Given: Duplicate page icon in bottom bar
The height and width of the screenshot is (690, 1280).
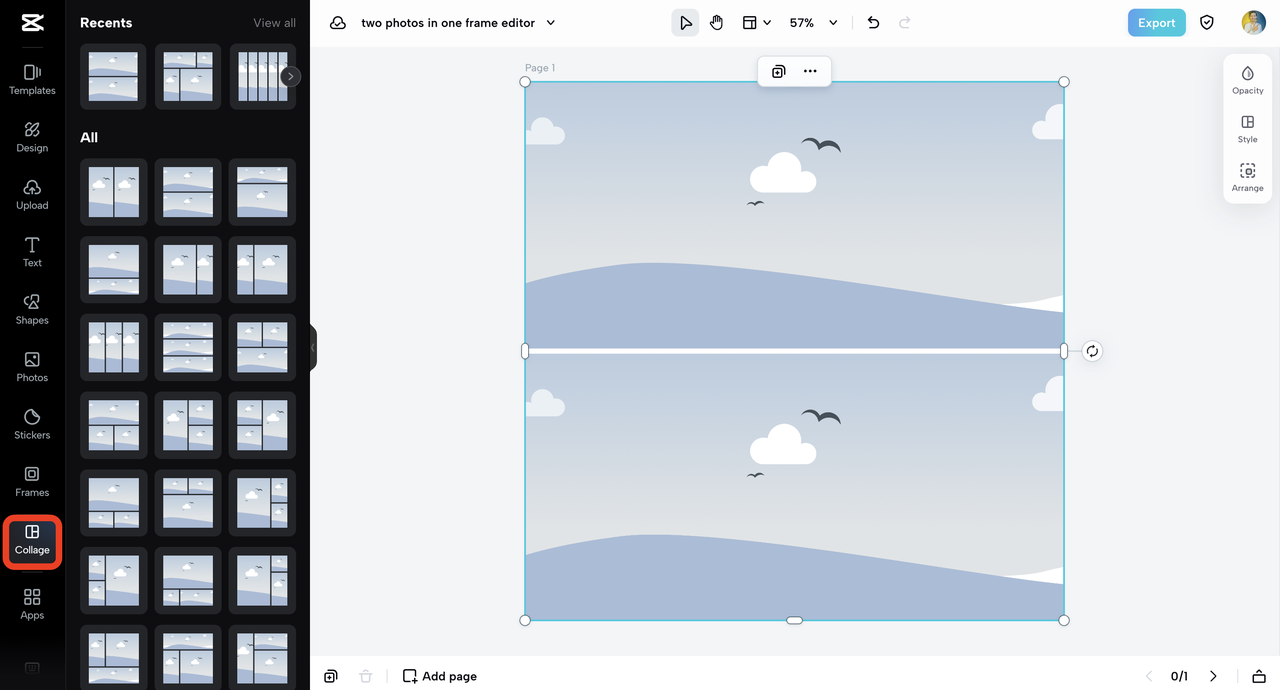Looking at the screenshot, I should pos(331,676).
